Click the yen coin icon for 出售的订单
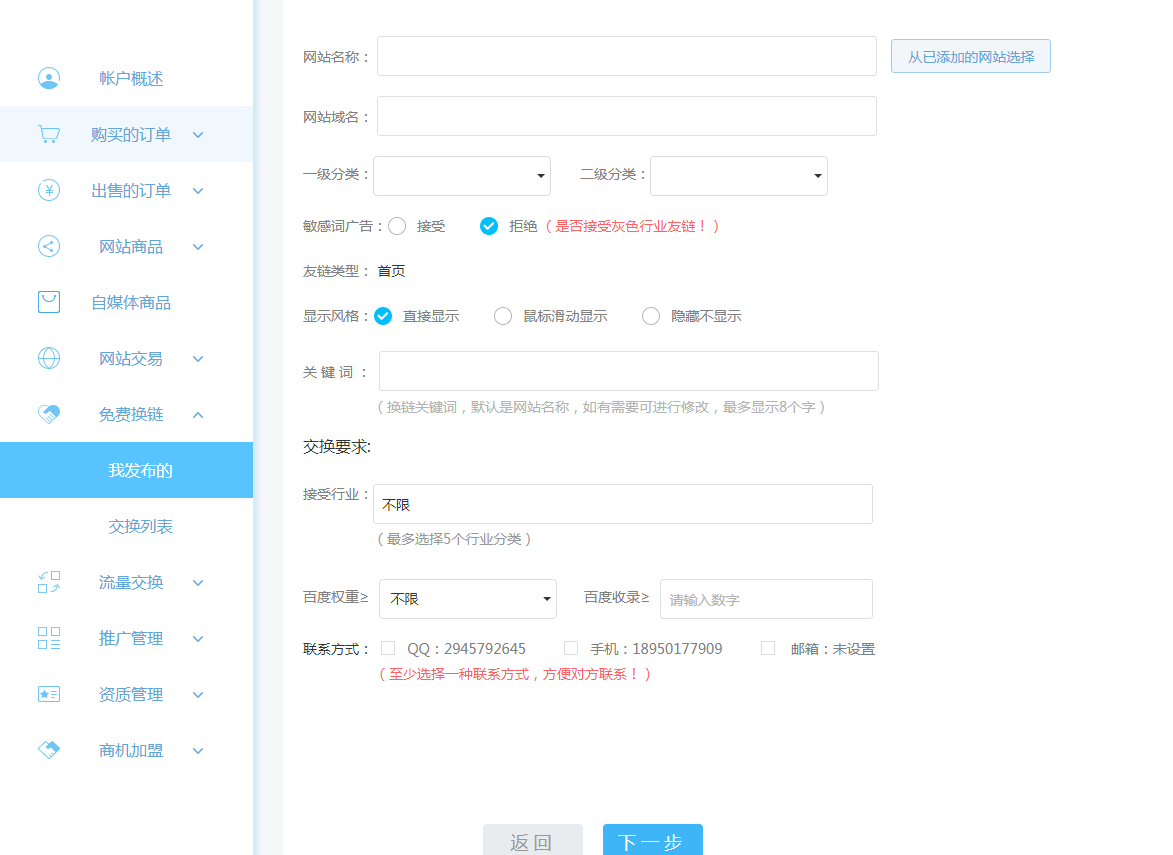Image resolution: width=1173 pixels, height=855 pixels. (x=48, y=190)
